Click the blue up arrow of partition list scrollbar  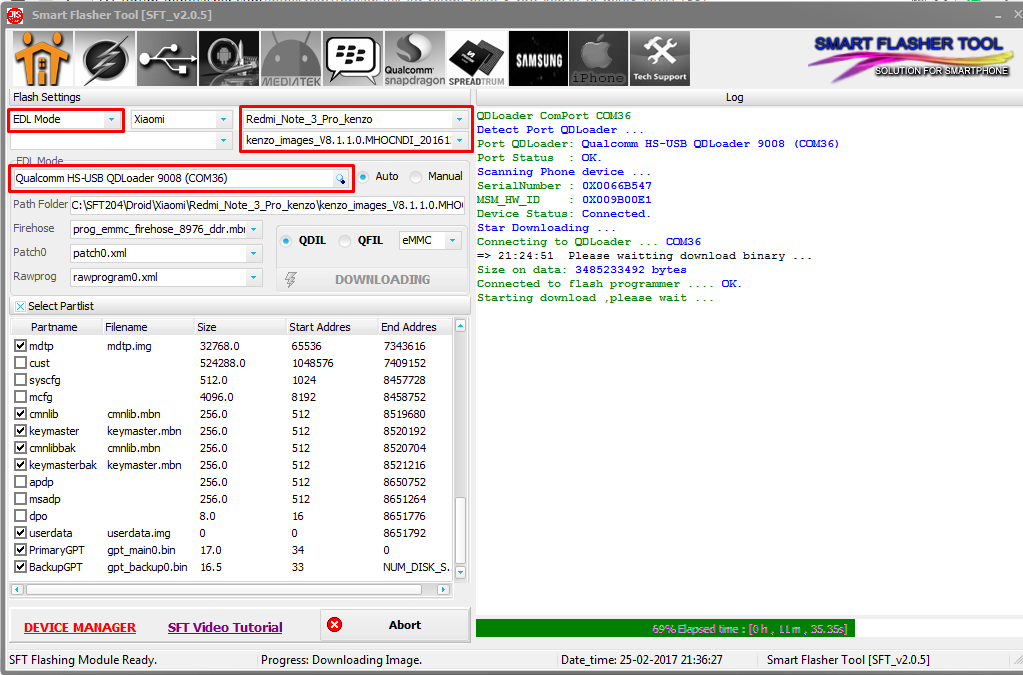point(460,325)
